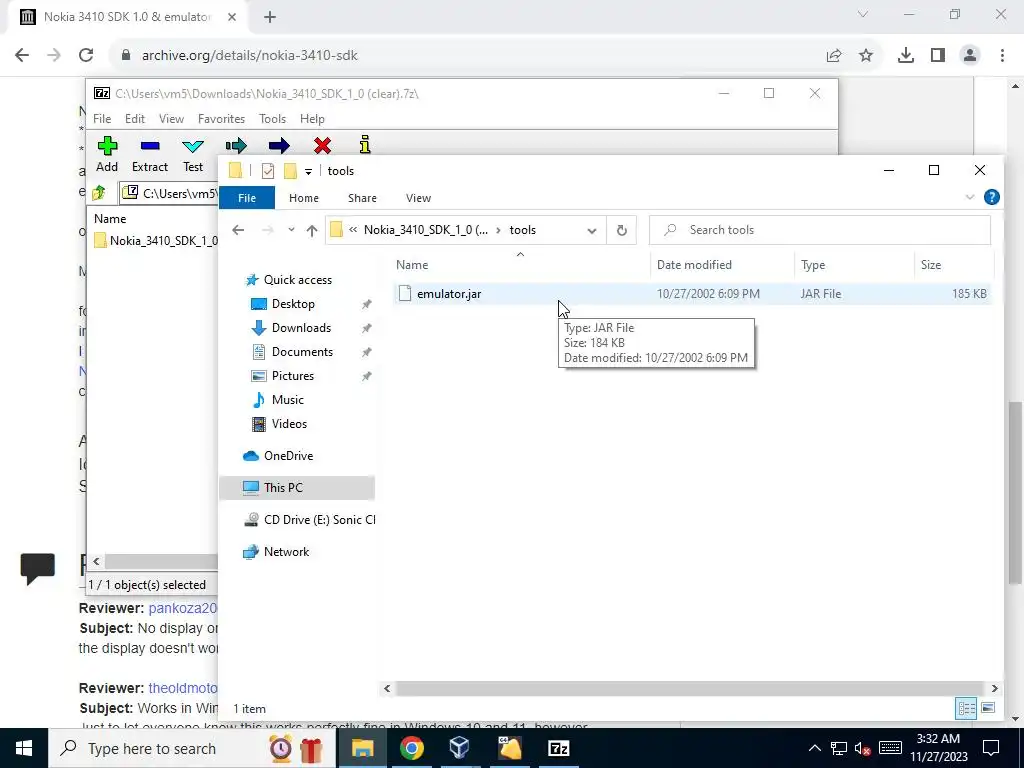This screenshot has height=768, width=1024.
Task: Click the Nokia_3410_SDK_1_0 breadcrumb
Action: point(426,230)
